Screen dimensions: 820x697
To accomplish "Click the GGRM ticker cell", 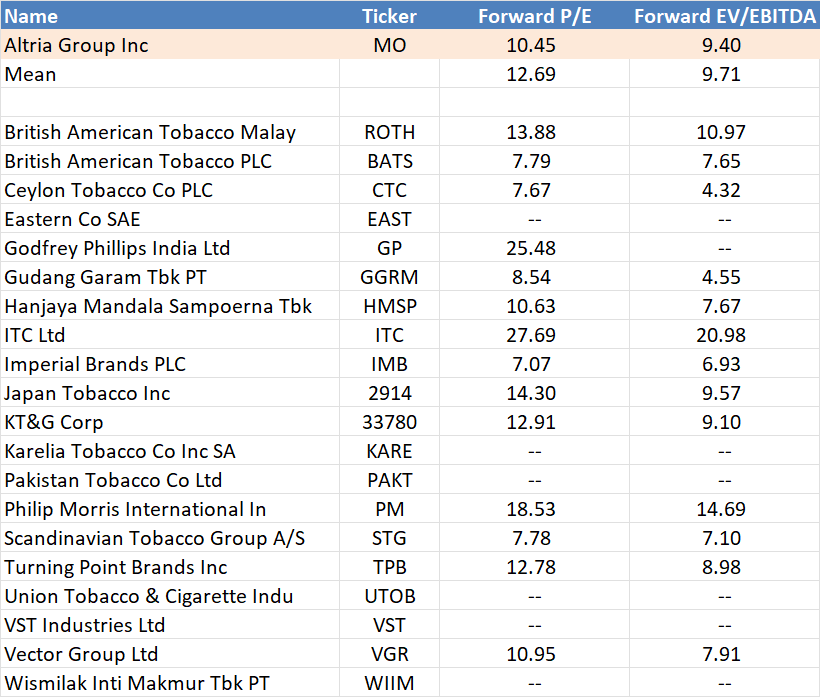I will point(390,277).
